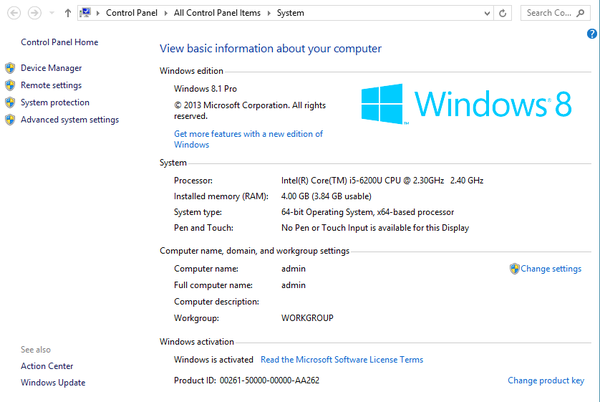Read the Microsoft Software License Terms
Viewport: 600px width, 402px height.
point(342,360)
